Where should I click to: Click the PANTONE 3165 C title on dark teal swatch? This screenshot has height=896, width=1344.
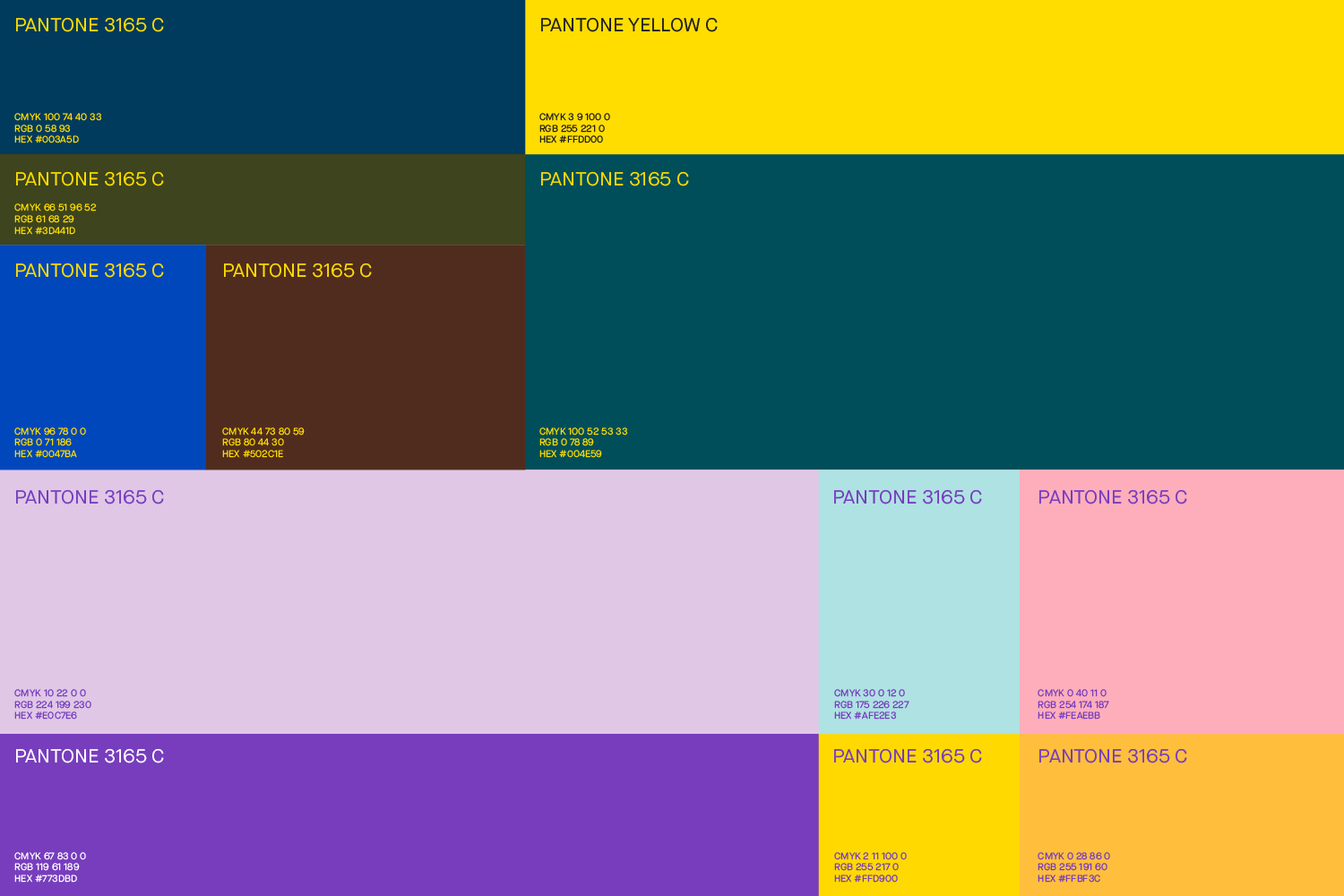614,179
